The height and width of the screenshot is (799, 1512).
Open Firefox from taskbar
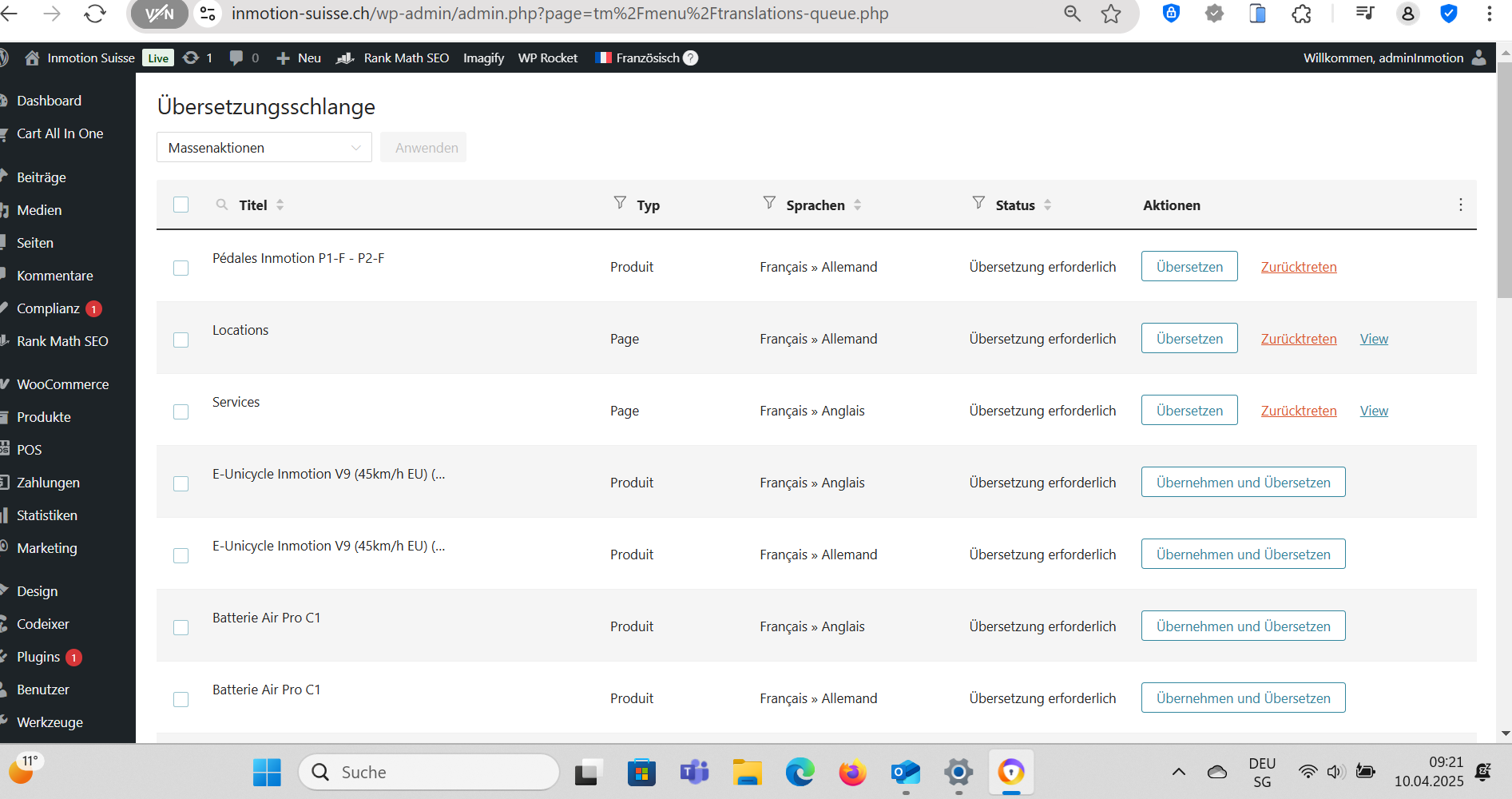pos(852,772)
